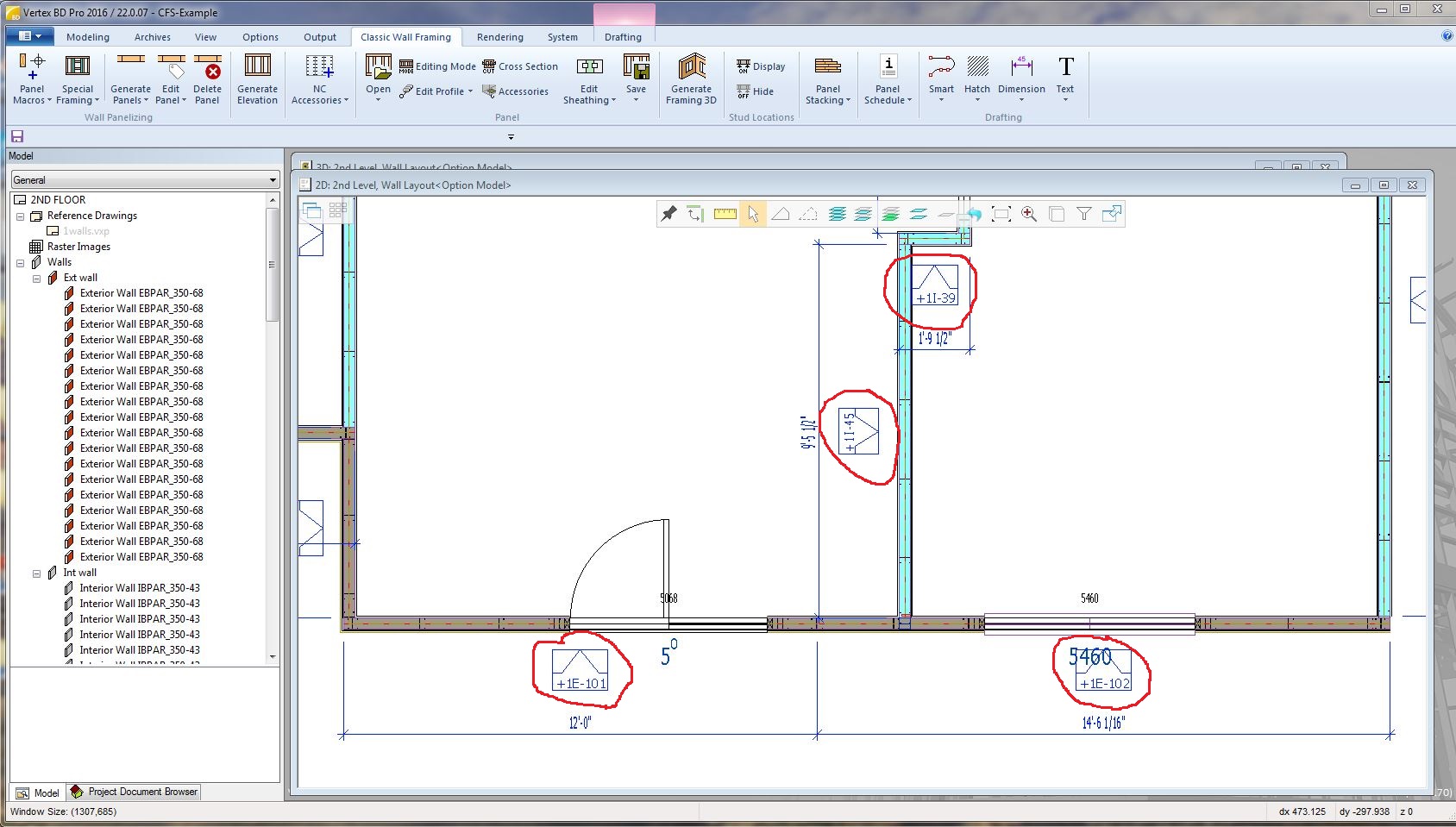Click the Cross Section button

pyautogui.click(x=520, y=66)
